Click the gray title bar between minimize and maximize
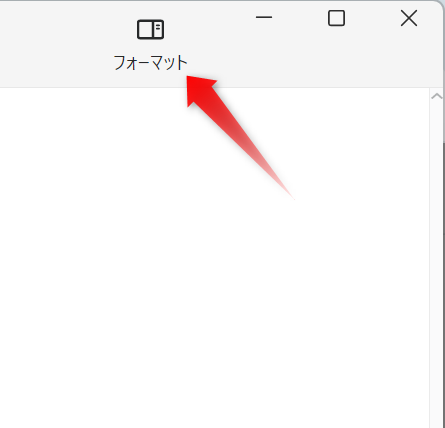 point(300,18)
